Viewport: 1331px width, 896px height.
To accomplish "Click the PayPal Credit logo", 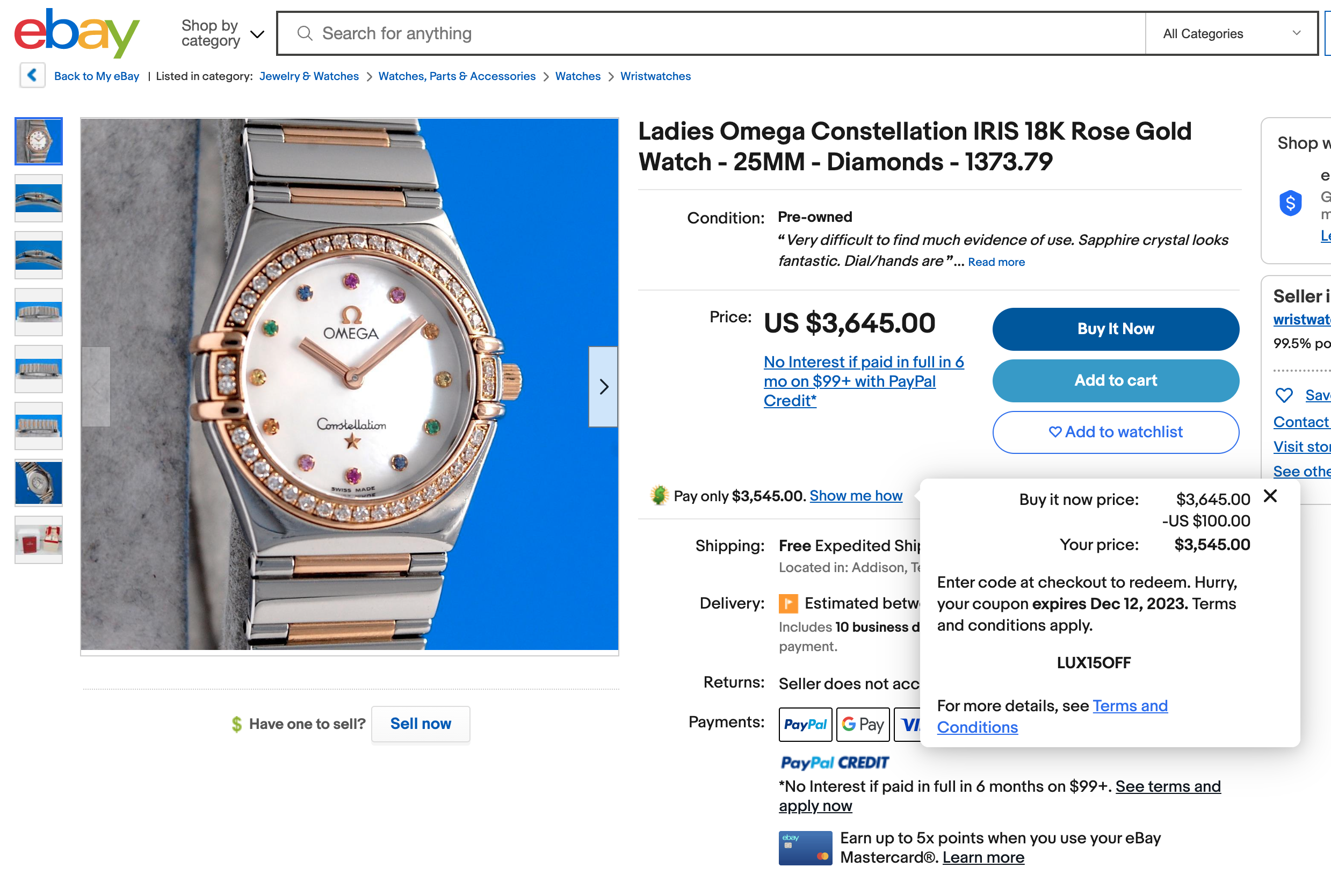I will (835, 763).
